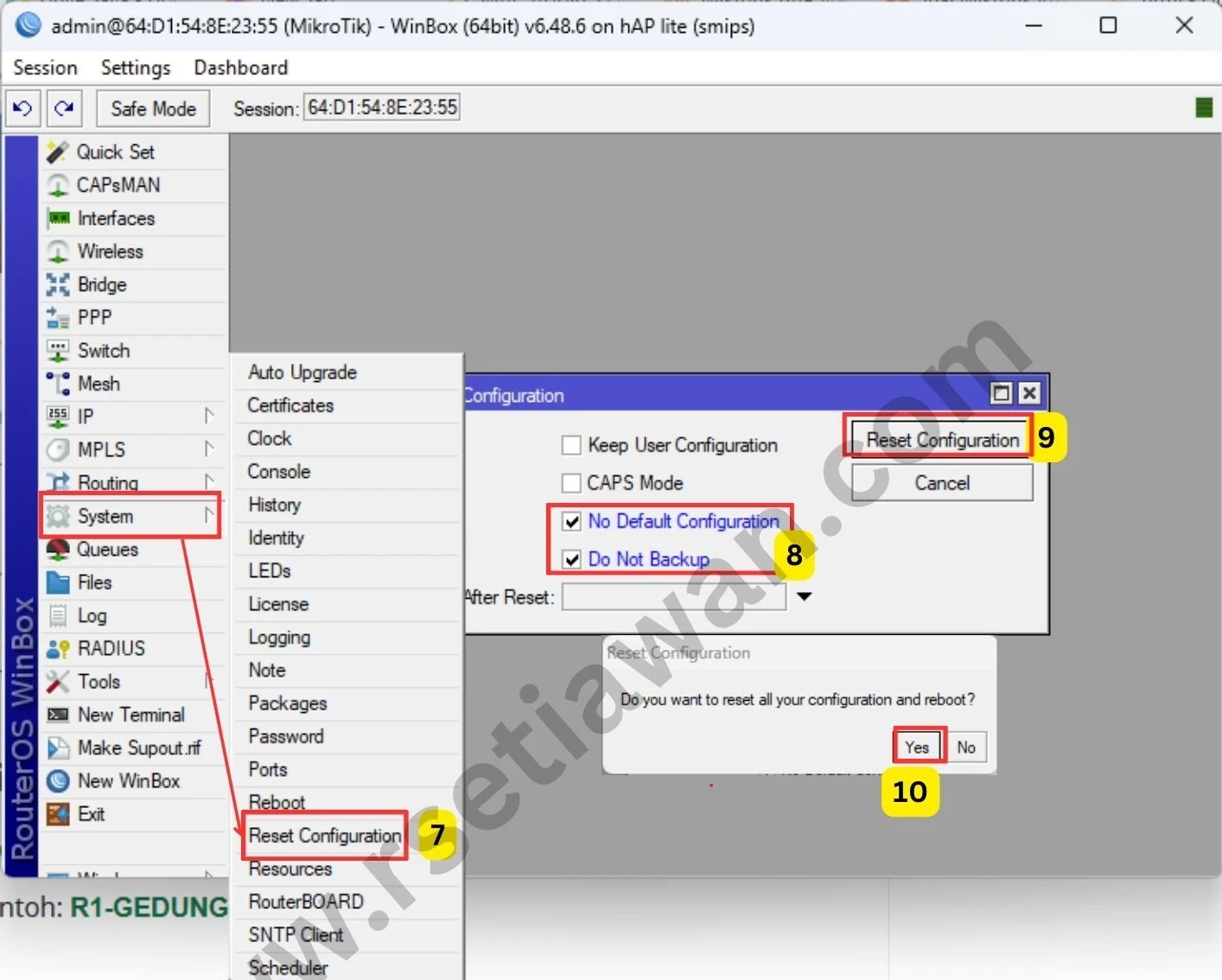Enable CAPS Mode checkbox

[571, 482]
